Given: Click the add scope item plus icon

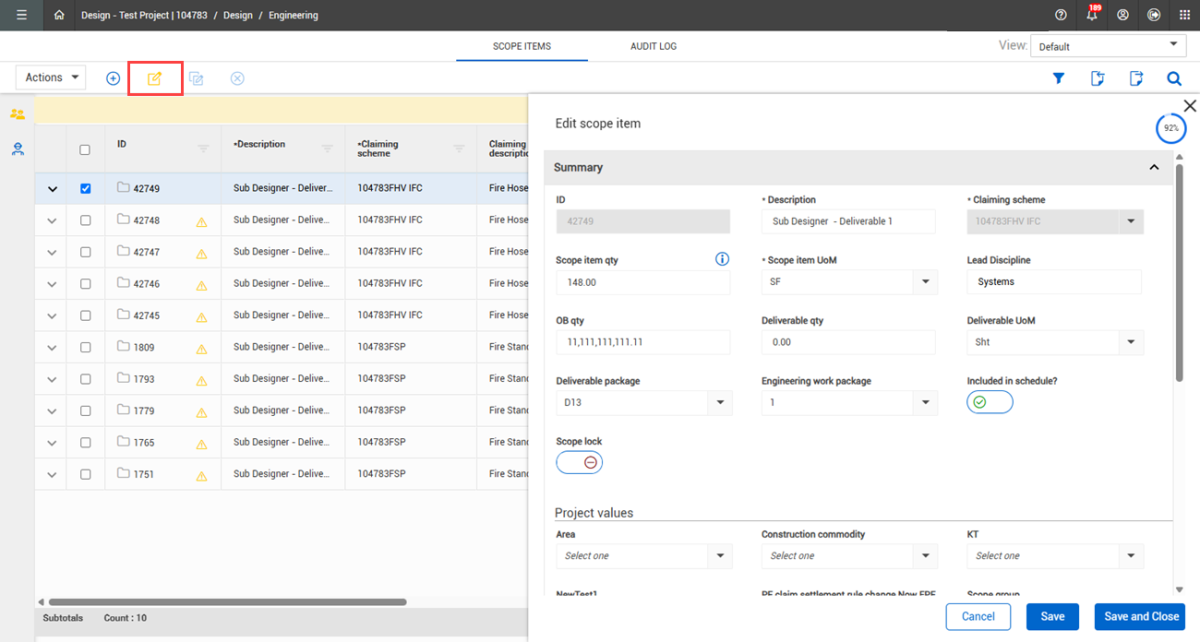Looking at the screenshot, I should coord(113,78).
